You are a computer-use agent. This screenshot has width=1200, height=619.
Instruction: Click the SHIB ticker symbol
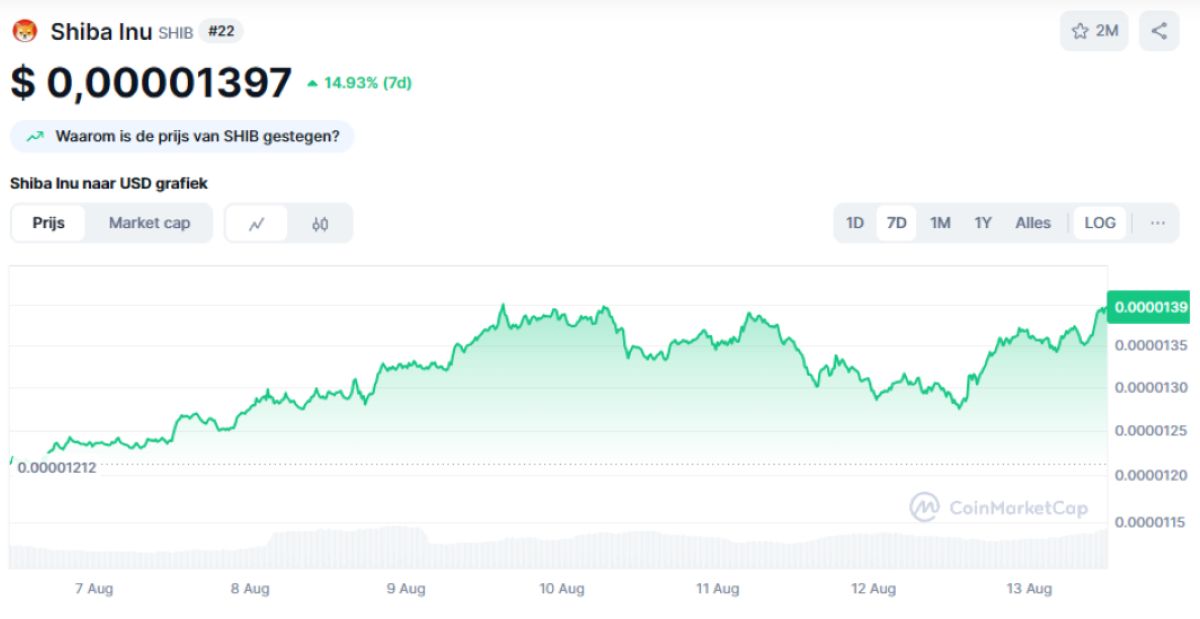[x=176, y=33]
